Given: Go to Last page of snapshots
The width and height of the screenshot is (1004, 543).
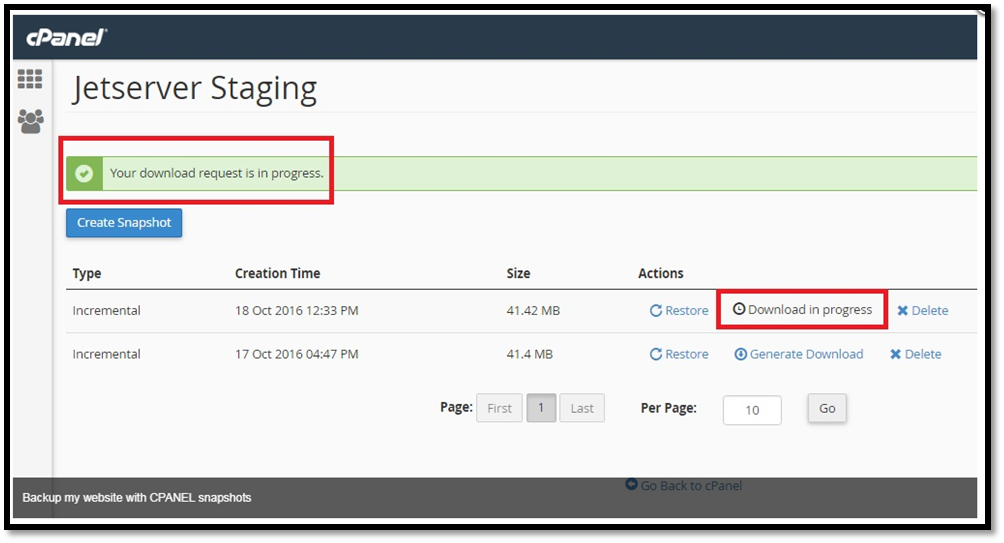Looking at the screenshot, I should pyautogui.click(x=582, y=408).
